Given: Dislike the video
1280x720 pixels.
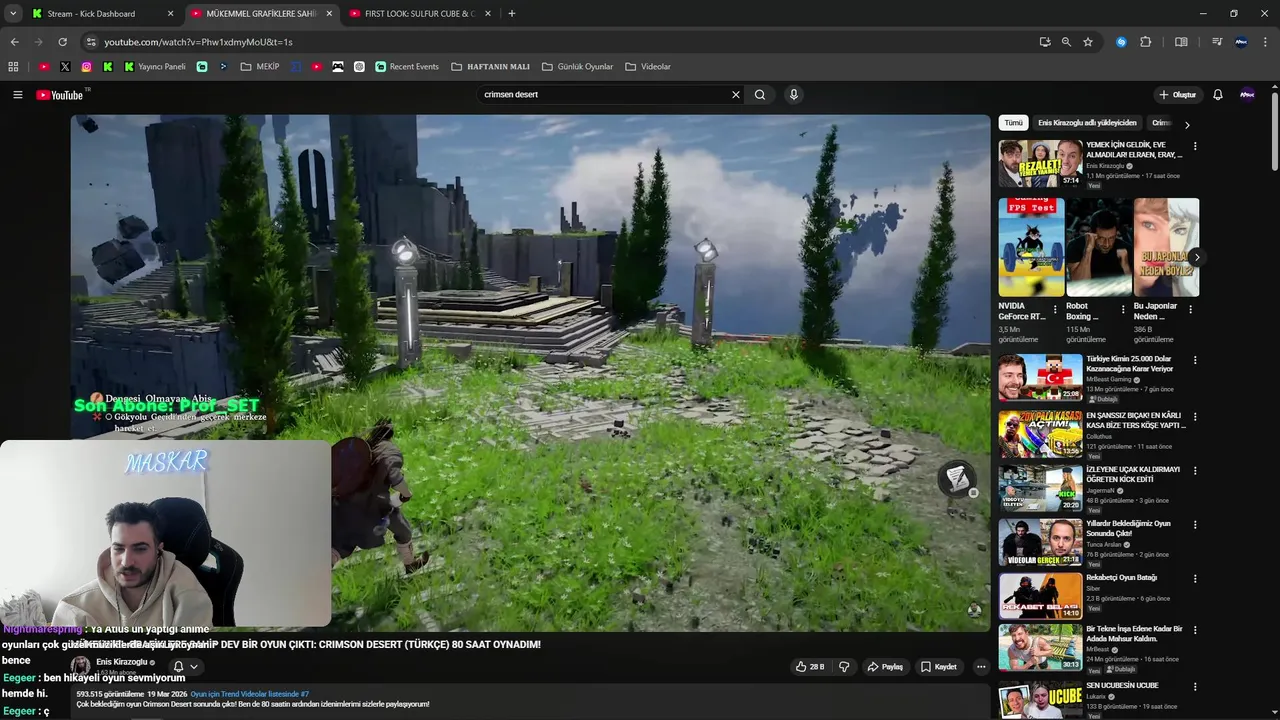Looking at the screenshot, I should (844, 667).
